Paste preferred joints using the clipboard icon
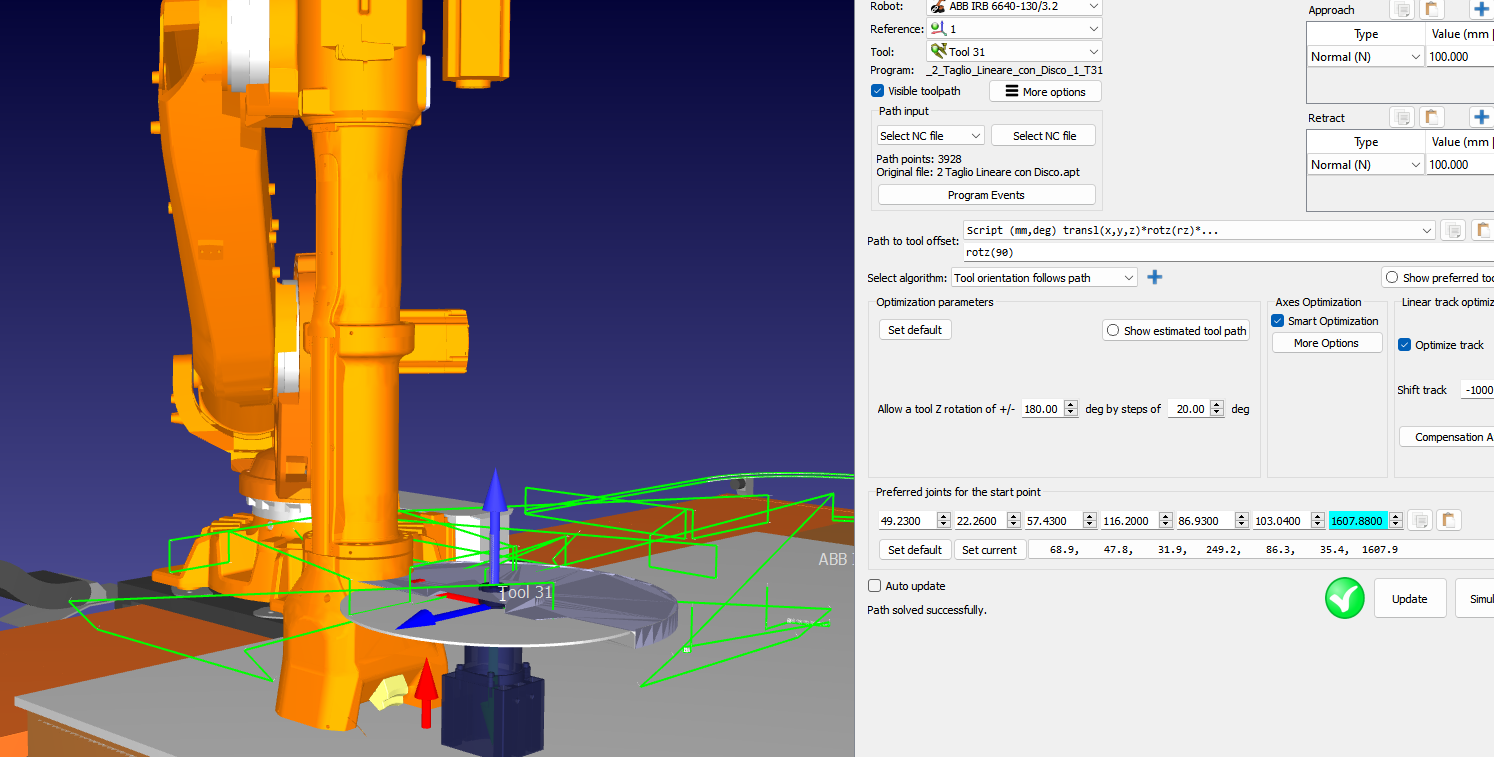The image size is (1494, 757). click(x=1449, y=520)
